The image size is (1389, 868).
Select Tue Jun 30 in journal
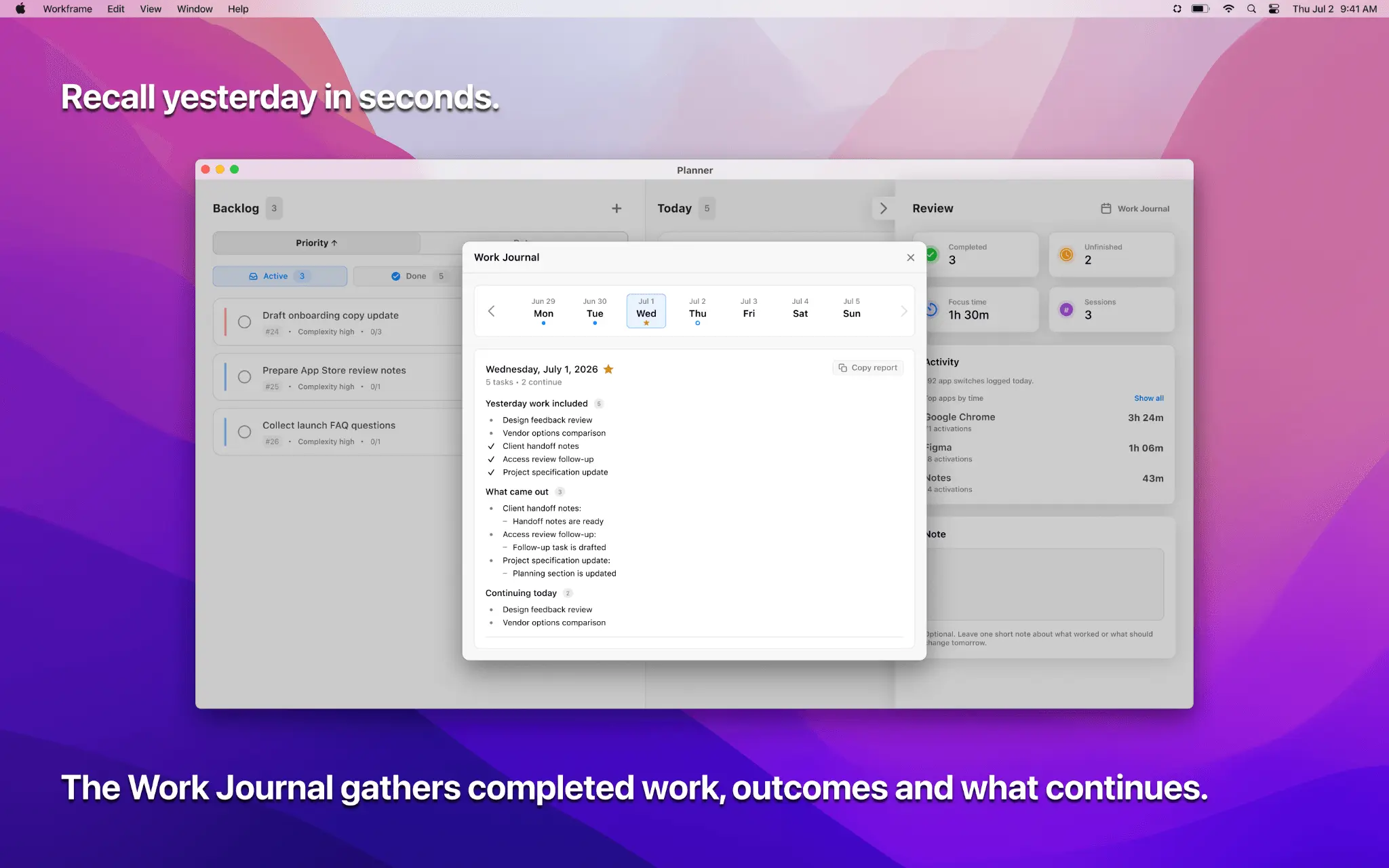pos(595,311)
